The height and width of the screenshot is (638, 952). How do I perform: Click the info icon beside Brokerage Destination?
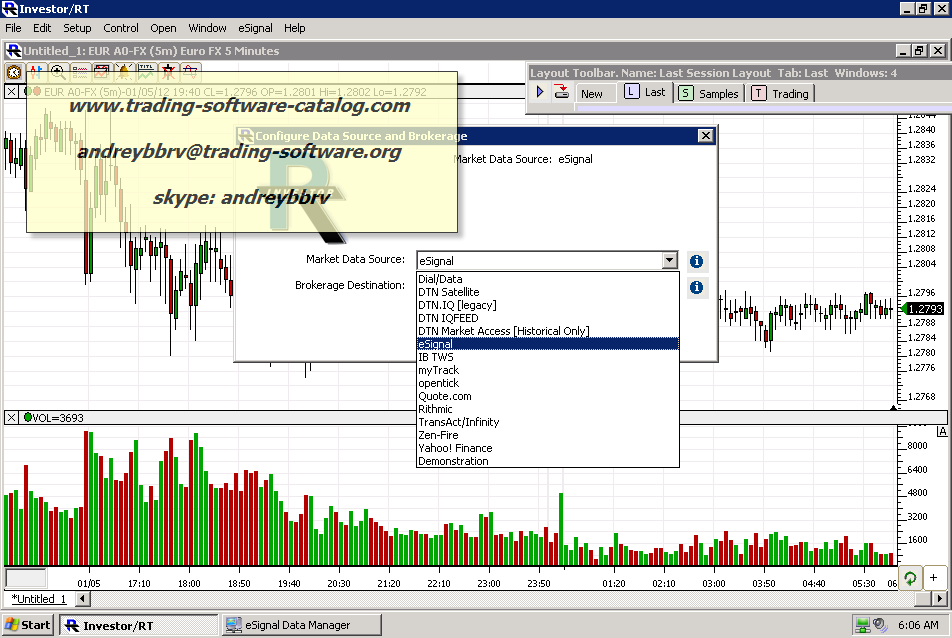click(696, 287)
